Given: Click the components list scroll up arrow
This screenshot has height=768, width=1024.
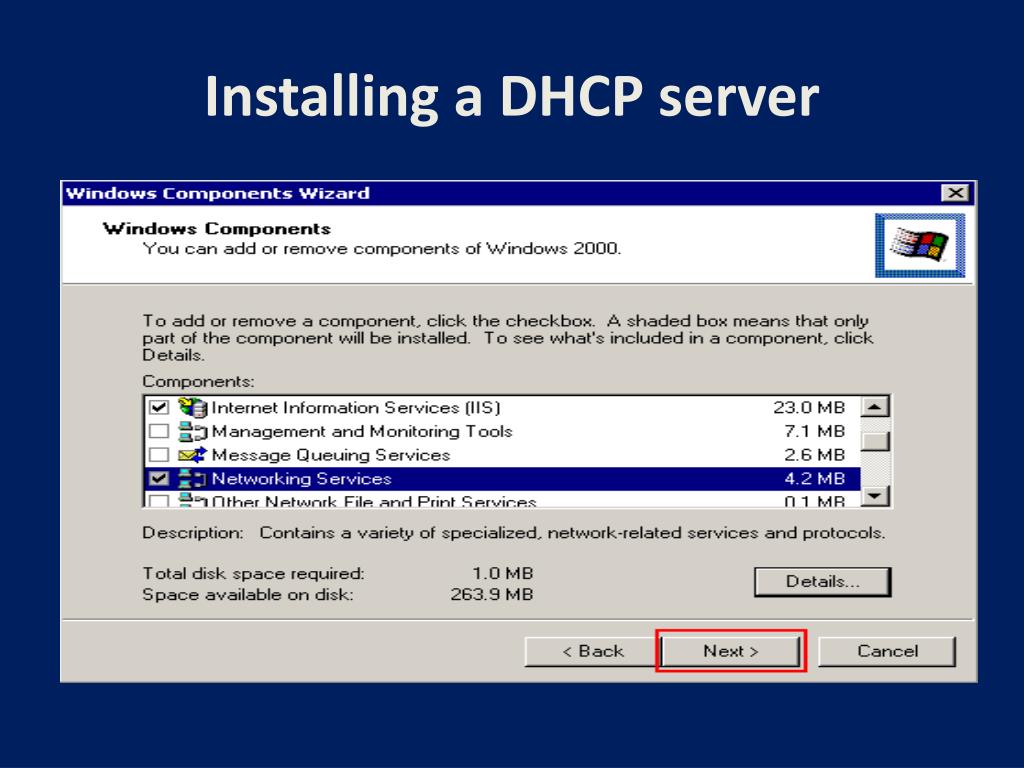Looking at the screenshot, I should [876, 407].
